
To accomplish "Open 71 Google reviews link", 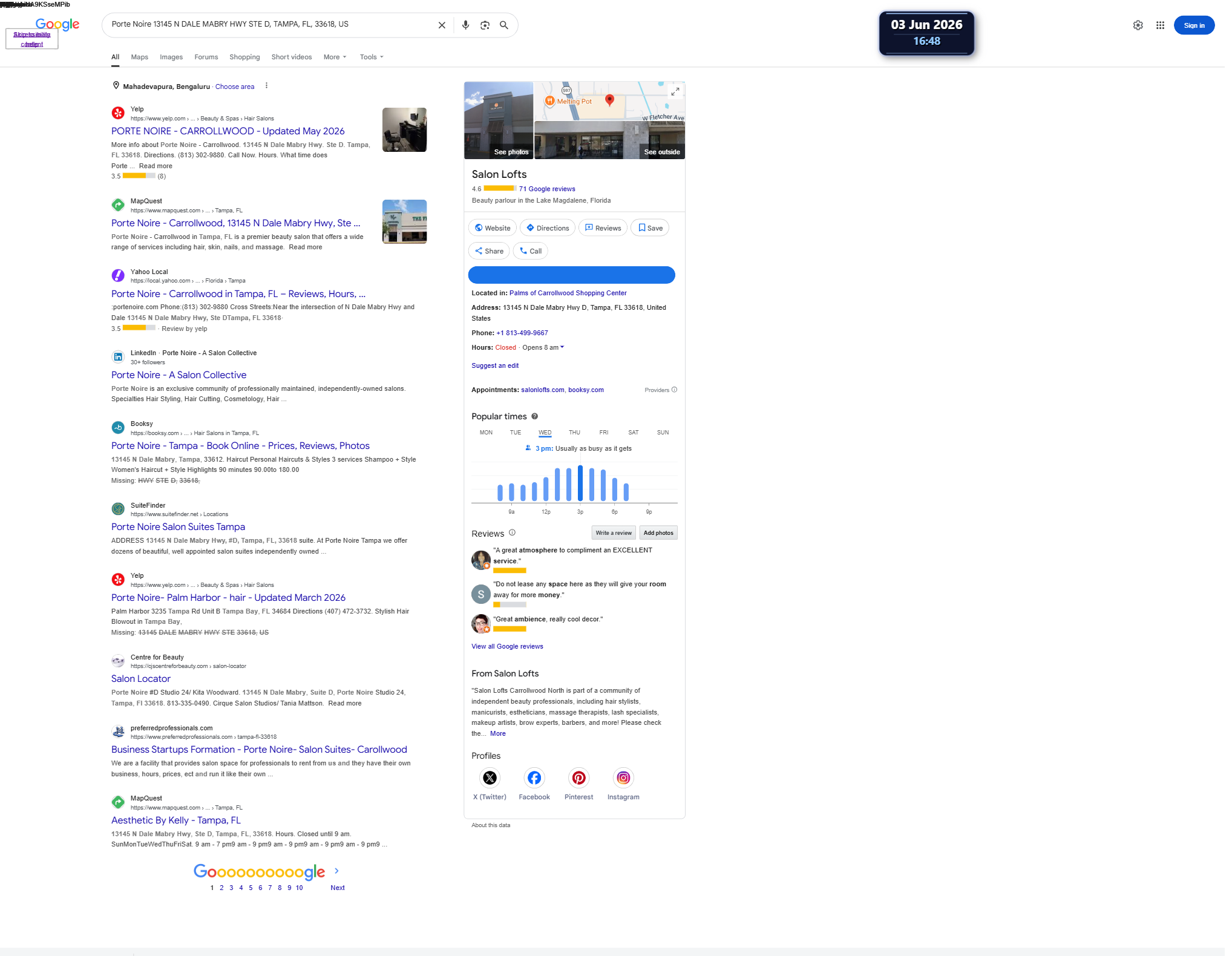I will pyautogui.click(x=547, y=189).
